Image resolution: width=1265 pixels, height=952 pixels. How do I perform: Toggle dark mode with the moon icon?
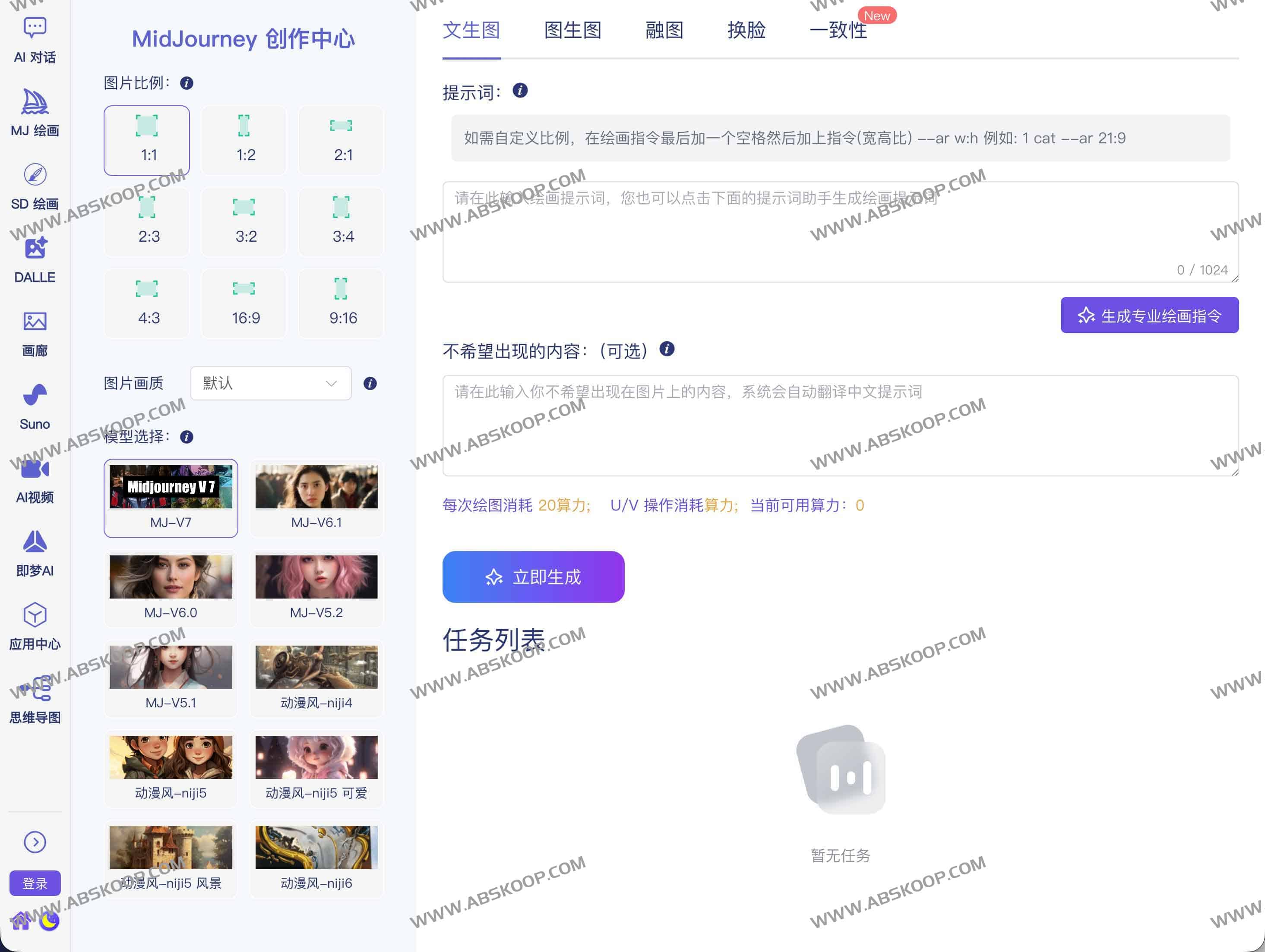[49, 921]
